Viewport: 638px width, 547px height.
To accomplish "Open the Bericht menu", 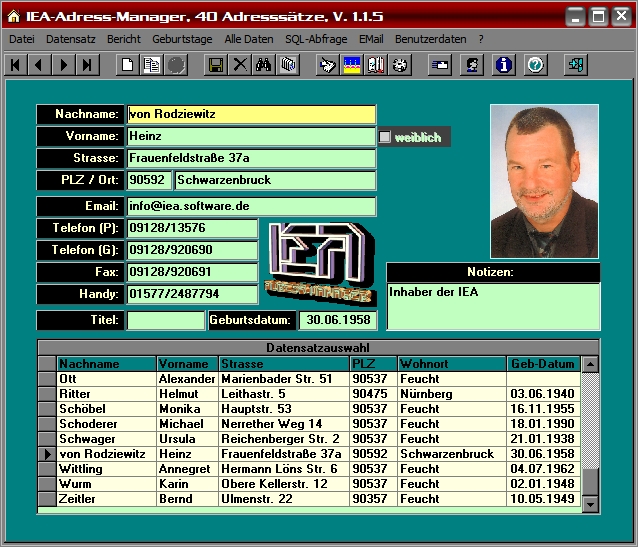I will 124,38.
